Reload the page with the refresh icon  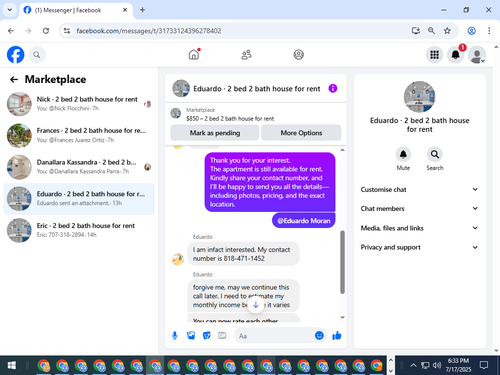pos(46,31)
